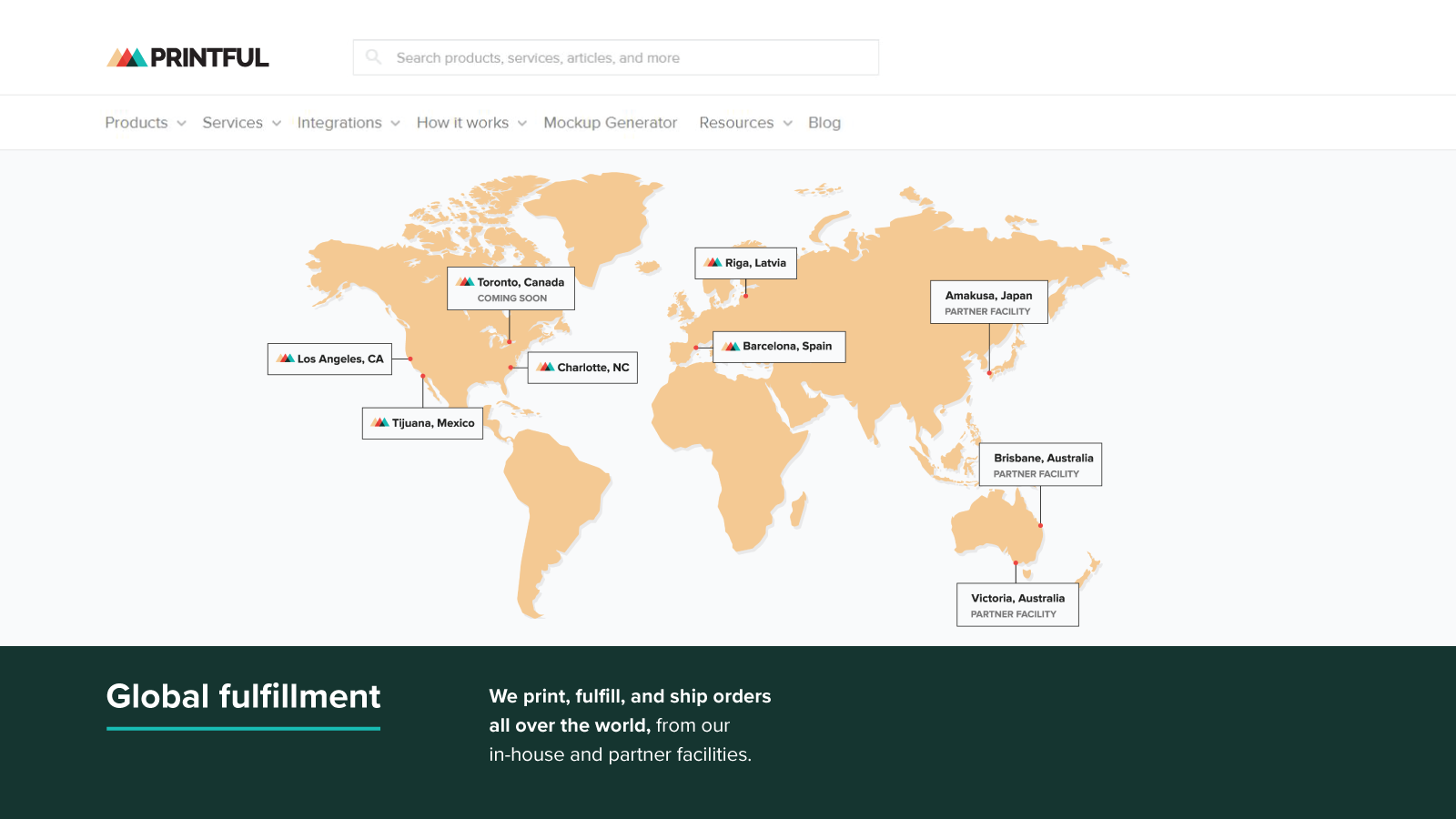Expand the How it works chevron
The width and height of the screenshot is (1456, 819).
coord(522,124)
